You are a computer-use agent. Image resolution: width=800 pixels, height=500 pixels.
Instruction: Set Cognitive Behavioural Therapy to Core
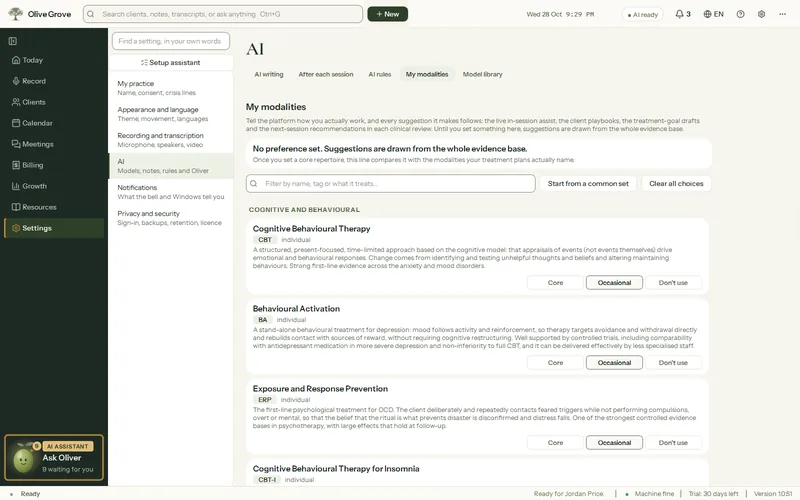(555, 283)
